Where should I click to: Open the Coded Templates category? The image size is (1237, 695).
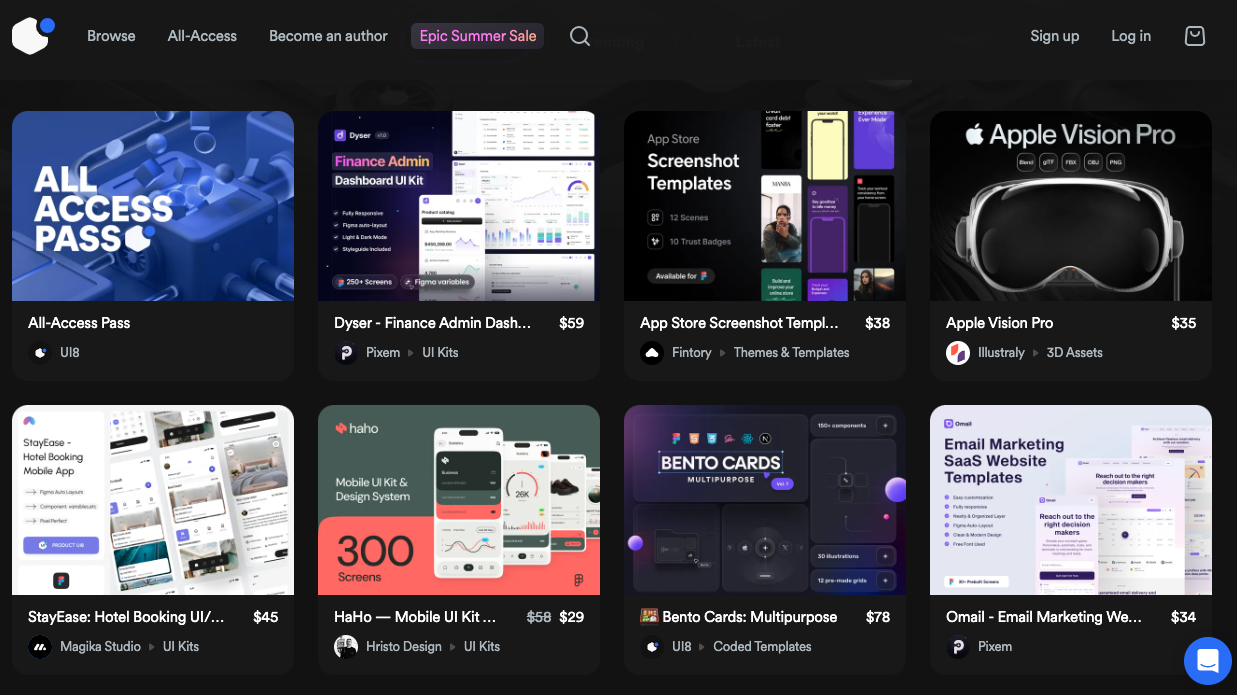[762, 646]
